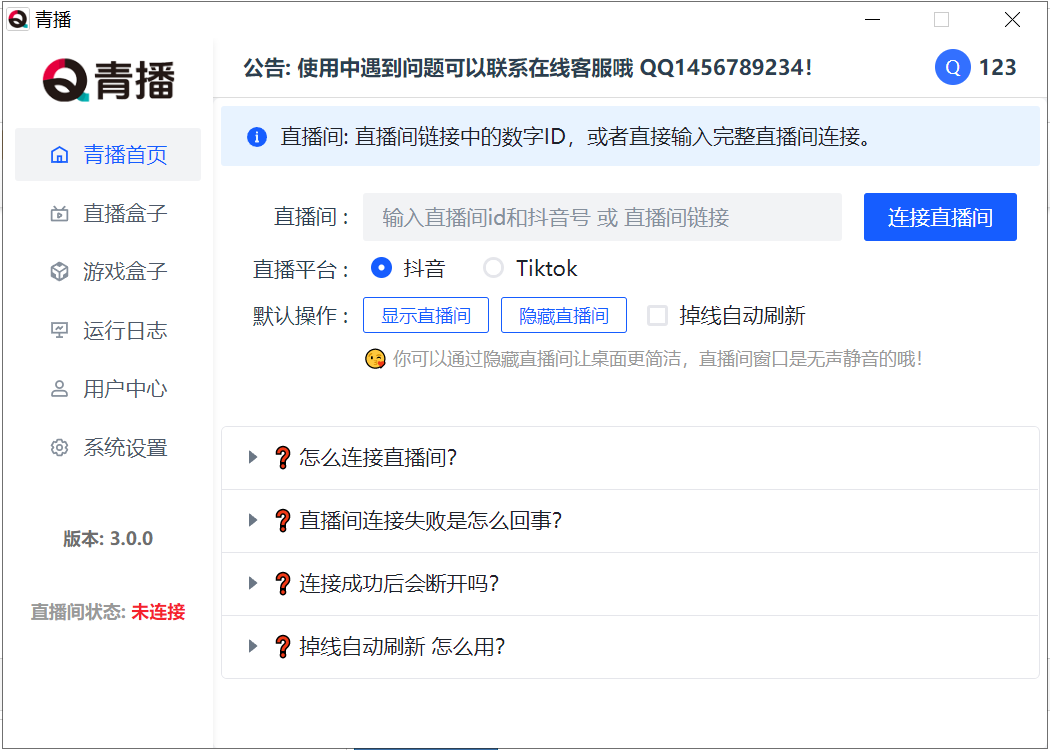Click the Q avatar icon next to 123
The image size is (1050, 750).
pos(951,67)
